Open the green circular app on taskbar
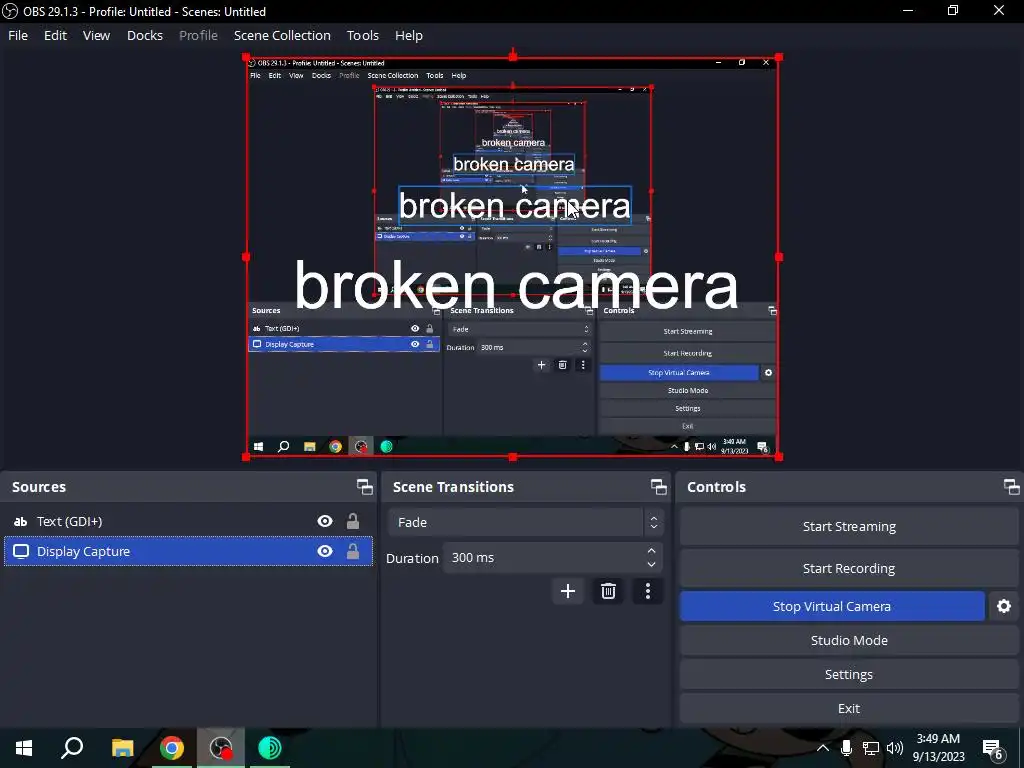Image resolution: width=1024 pixels, height=768 pixels. (270, 748)
